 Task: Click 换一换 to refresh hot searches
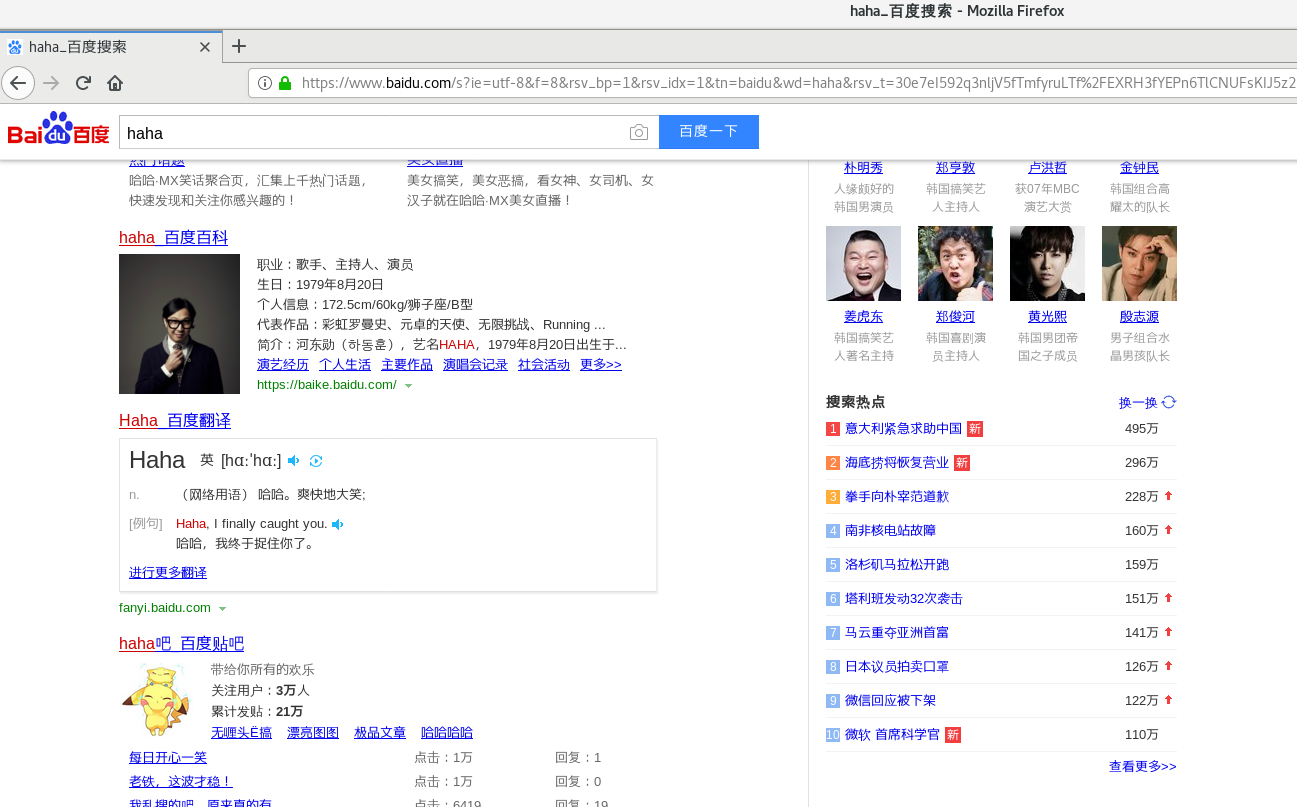click(x=1140, y=400)
